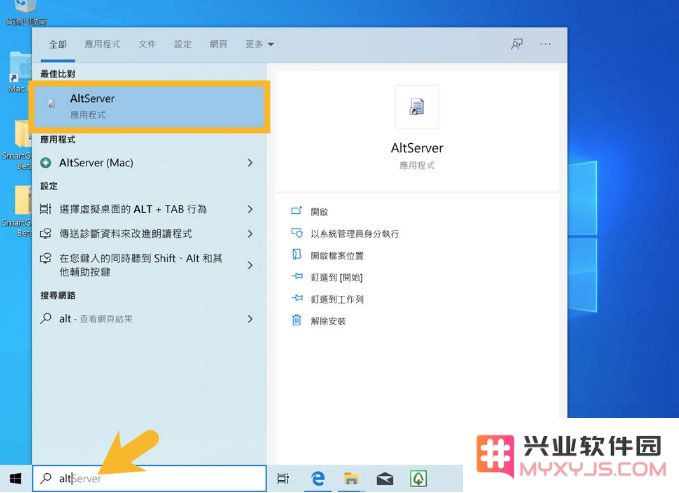Image resolution: width=679 pixels, height=493 pixels.
Task: Open the Windows Start button
Action: [x=16, y=479]
